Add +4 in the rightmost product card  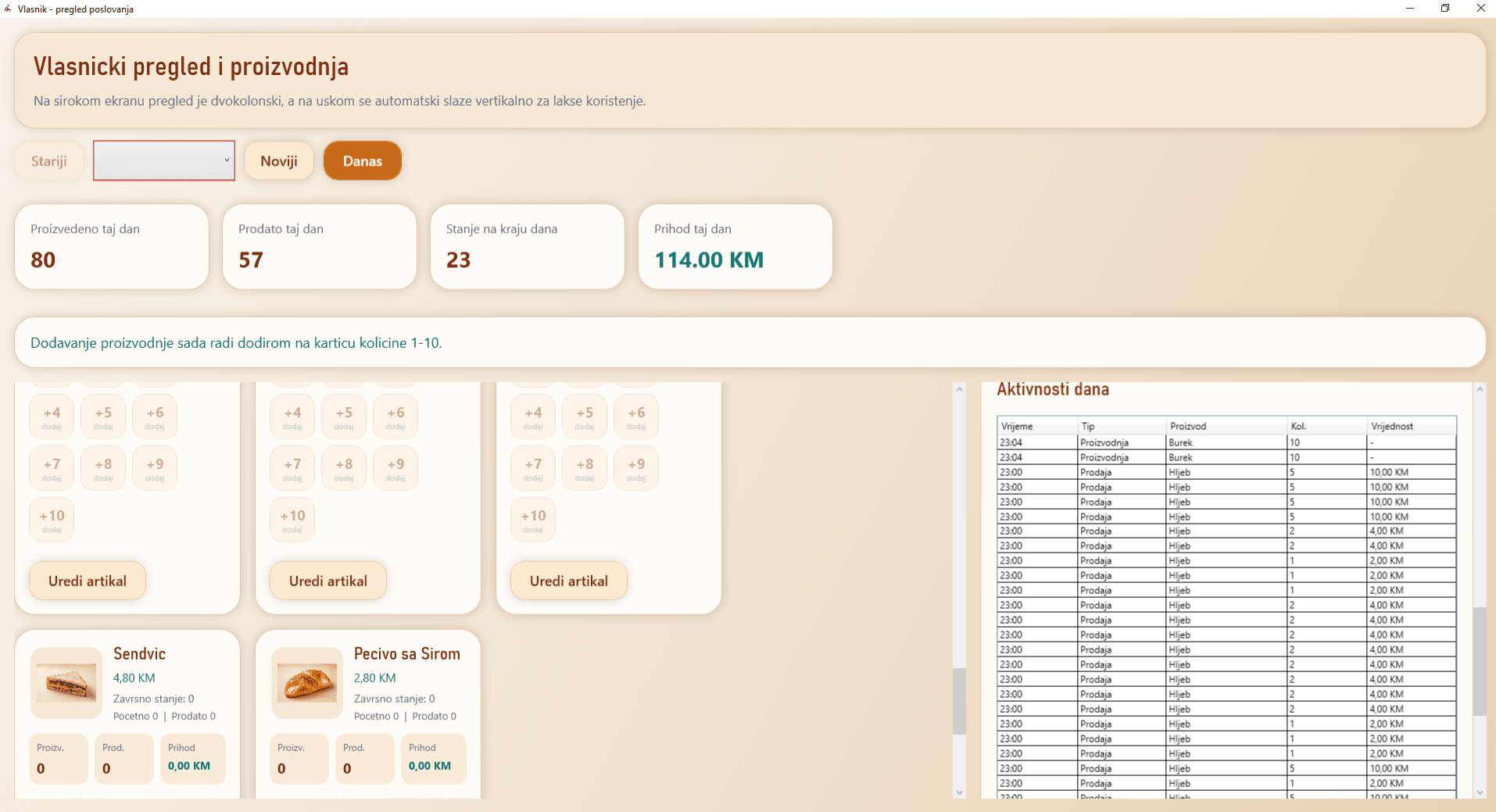533,417
